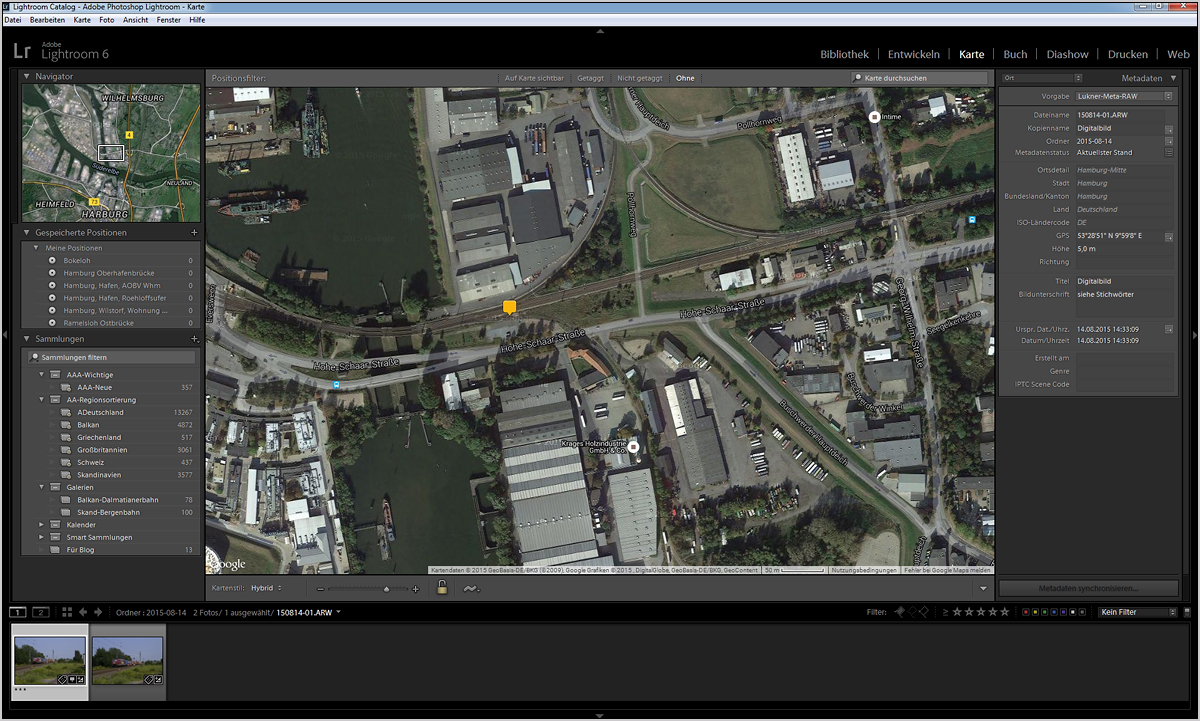
Task: Switch to Buch module
Action: click(x=1015, y=54)
